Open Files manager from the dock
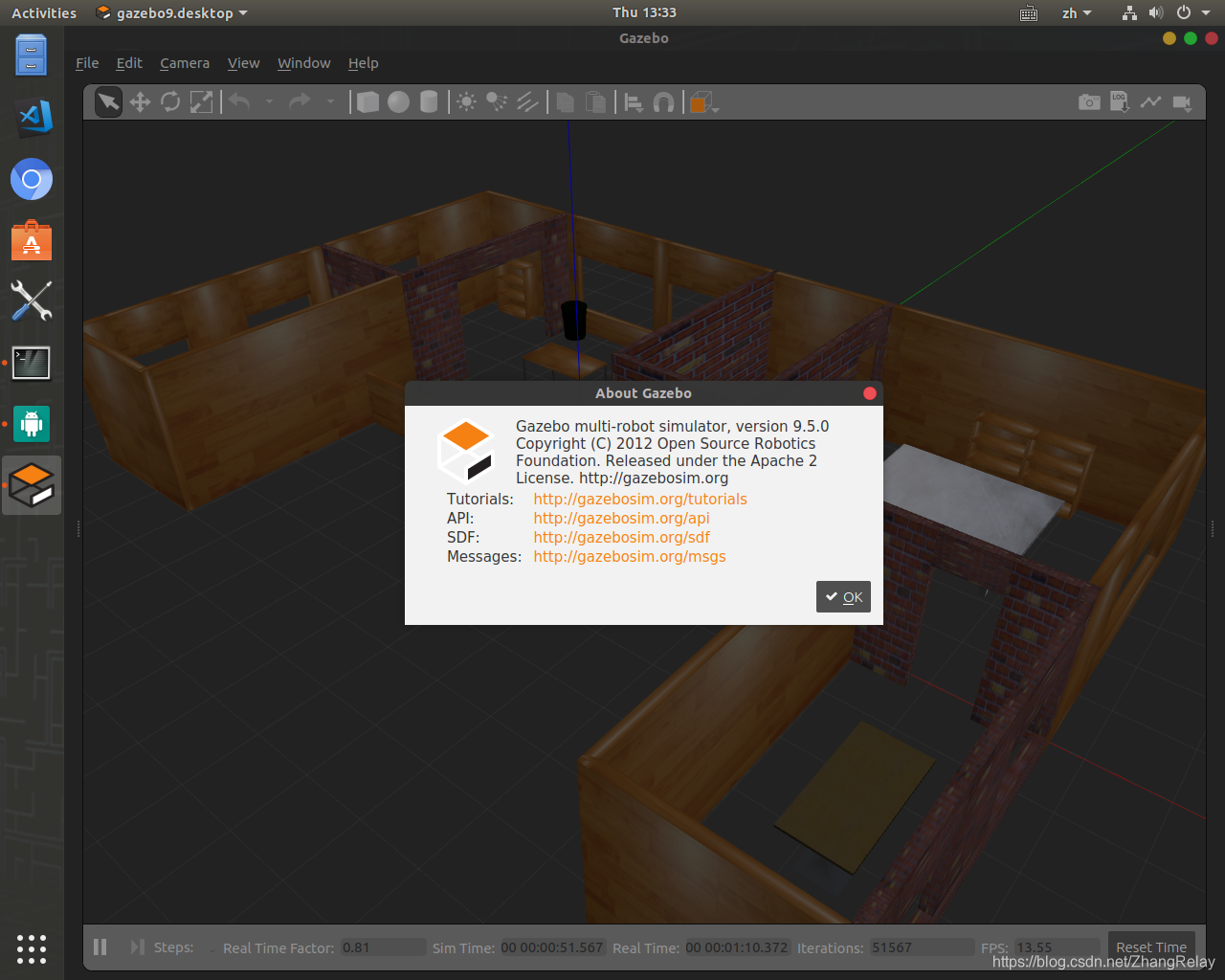 click(32, 55)
